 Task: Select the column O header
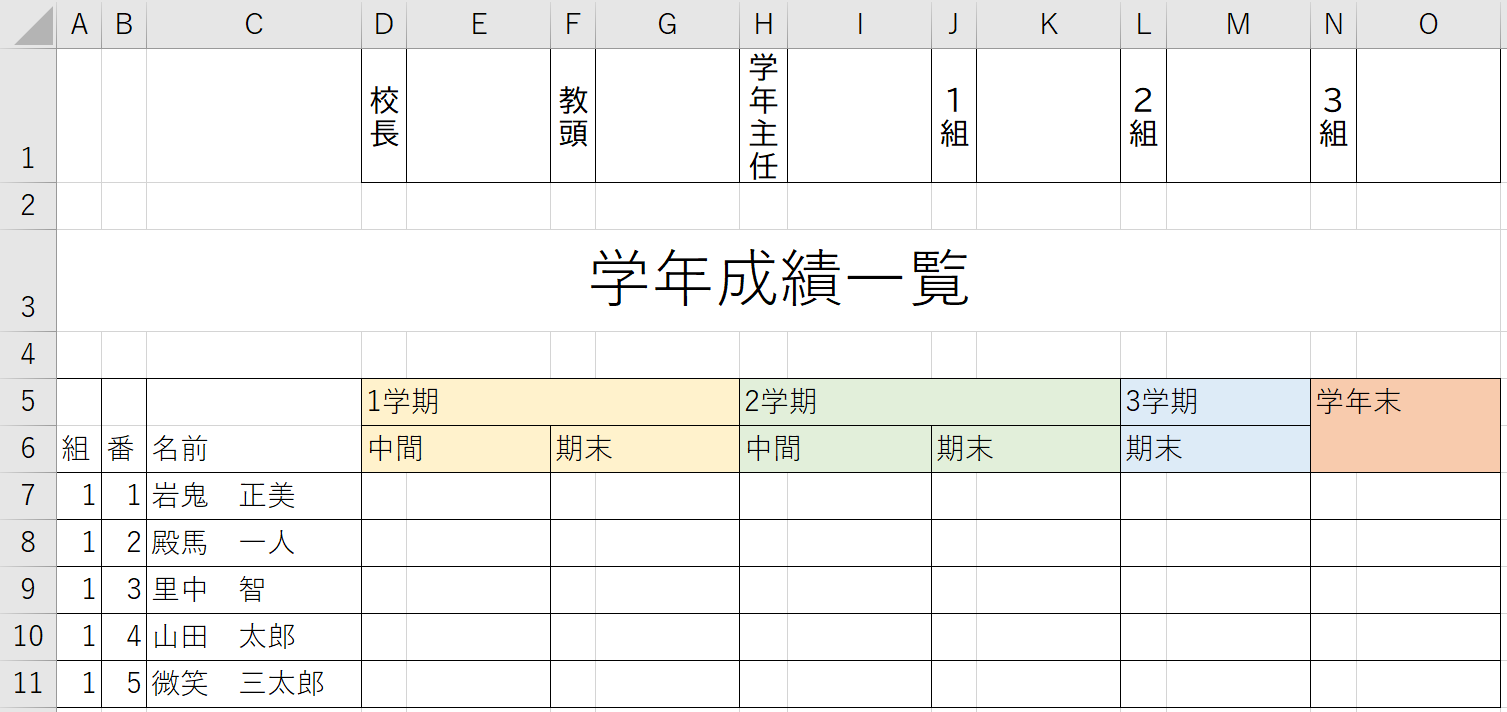tap(1428, 25)
